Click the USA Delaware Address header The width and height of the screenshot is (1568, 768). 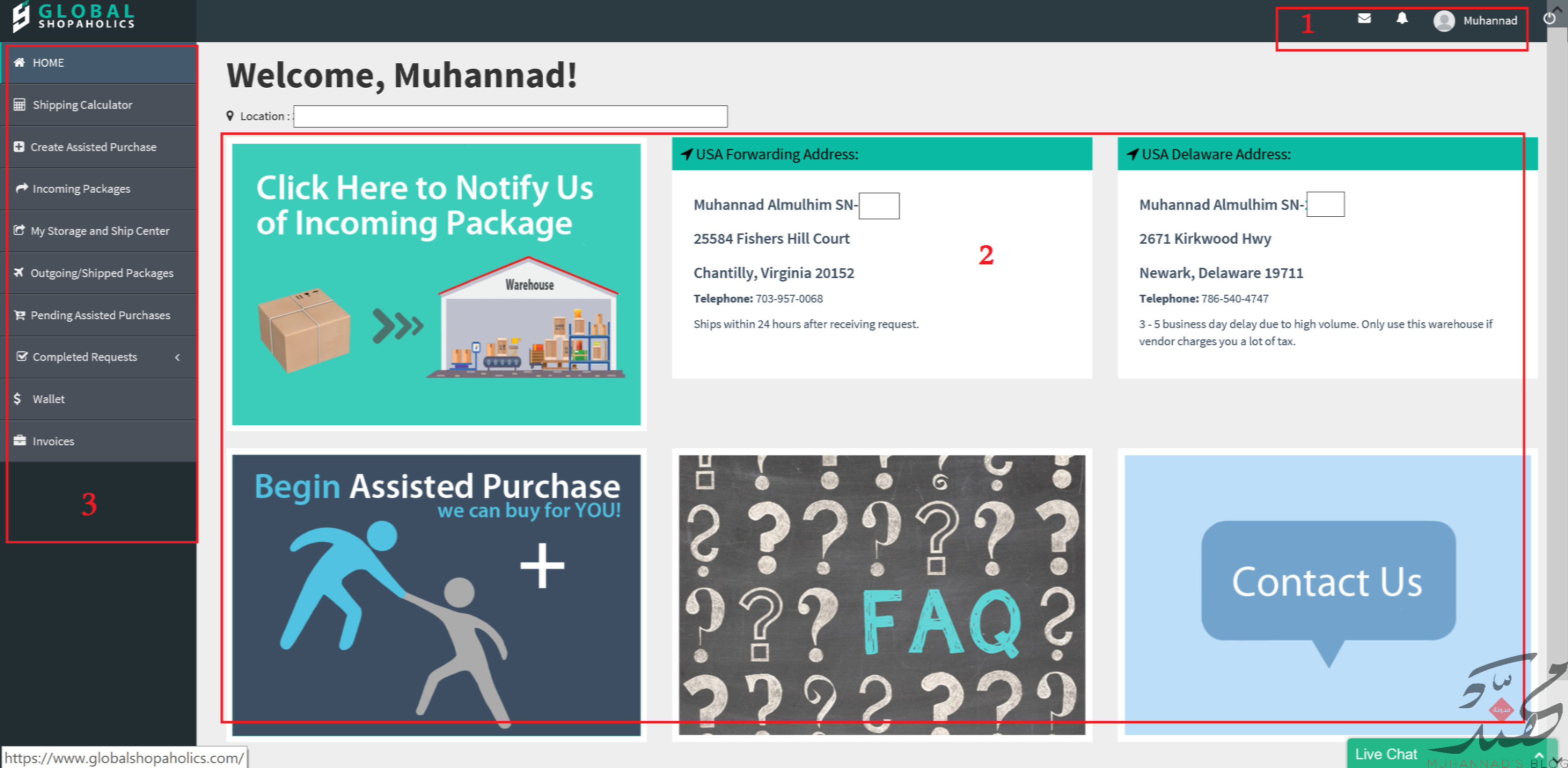pyautogui.click(x=1328, y=154)
